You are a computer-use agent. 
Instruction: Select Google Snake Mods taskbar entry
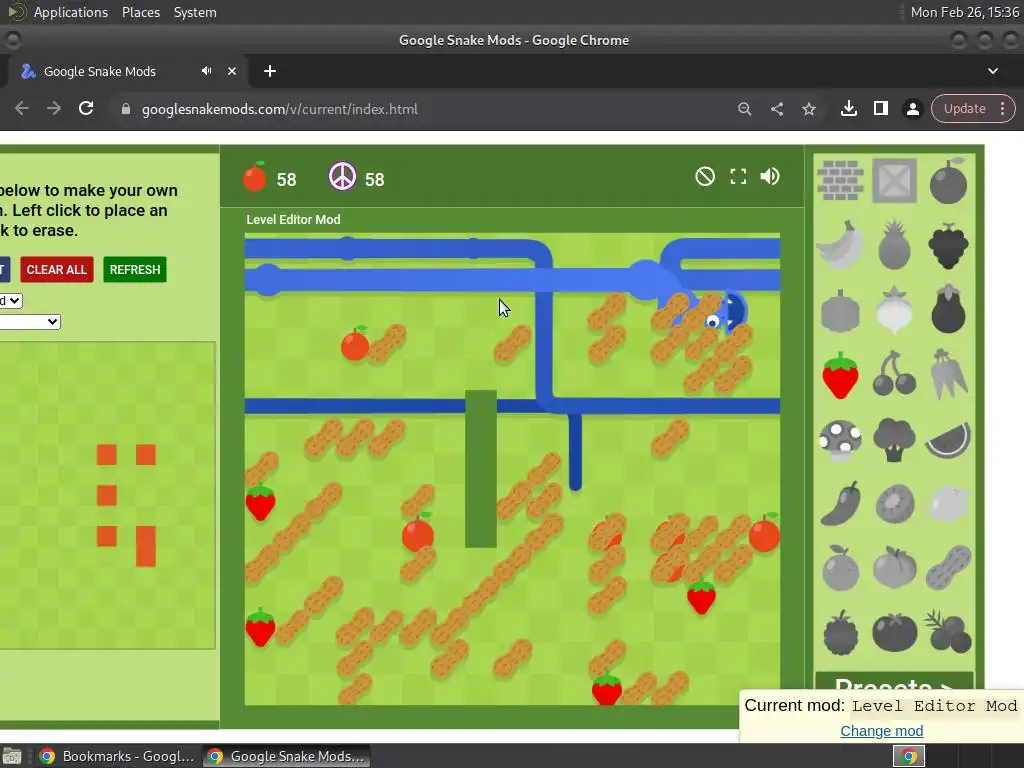(287, 756)
